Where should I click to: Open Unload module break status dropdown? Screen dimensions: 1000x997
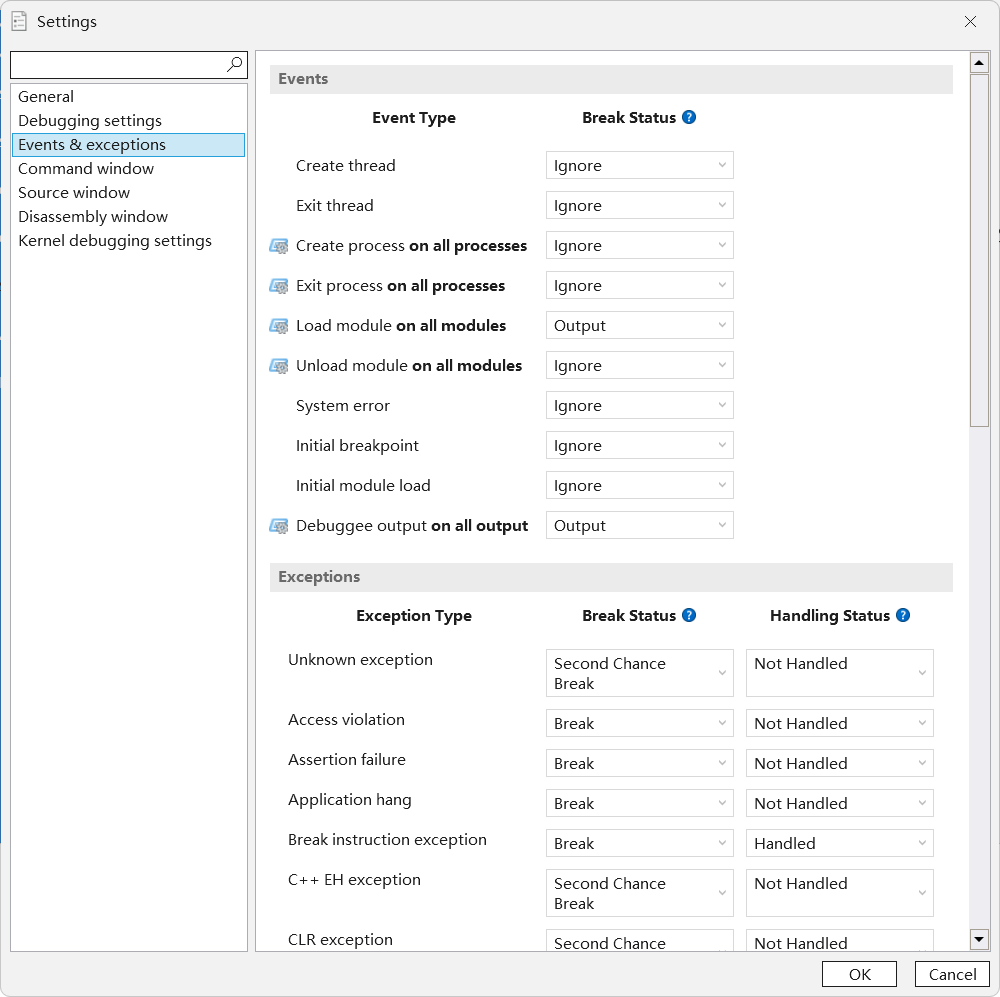(640, 366)
